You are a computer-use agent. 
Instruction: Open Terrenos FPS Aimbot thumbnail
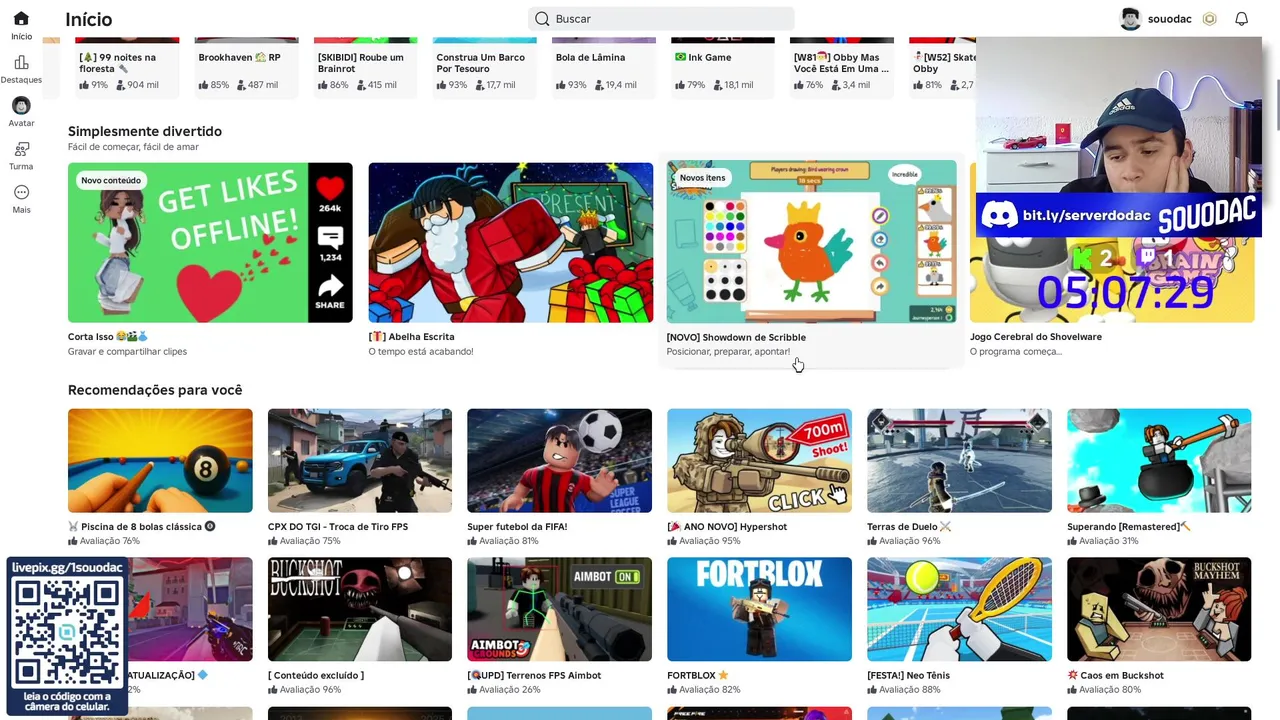559,609
